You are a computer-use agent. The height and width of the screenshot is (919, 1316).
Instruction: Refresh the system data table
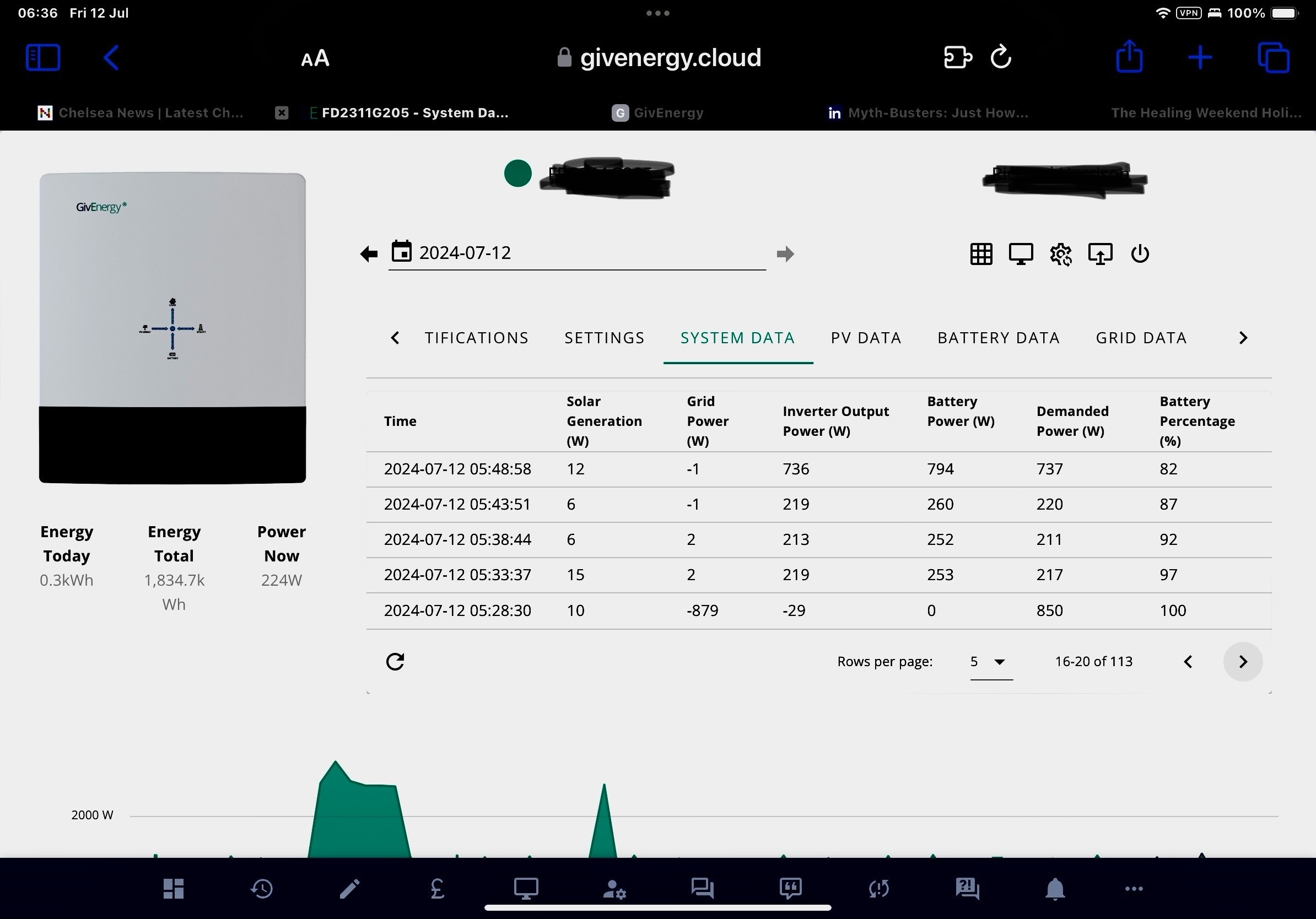395,662
